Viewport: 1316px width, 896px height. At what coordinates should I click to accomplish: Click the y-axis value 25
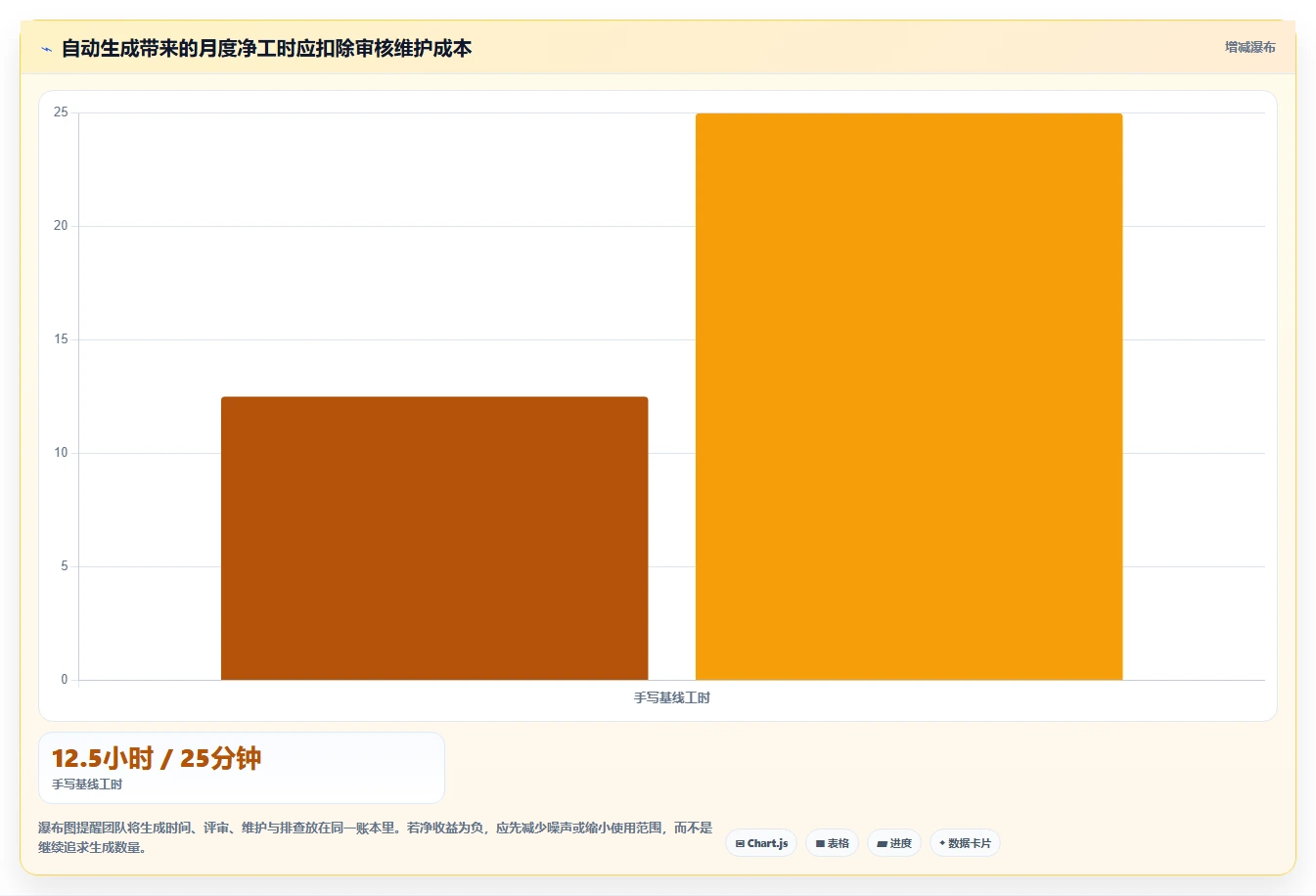click(x=61, y=112)
